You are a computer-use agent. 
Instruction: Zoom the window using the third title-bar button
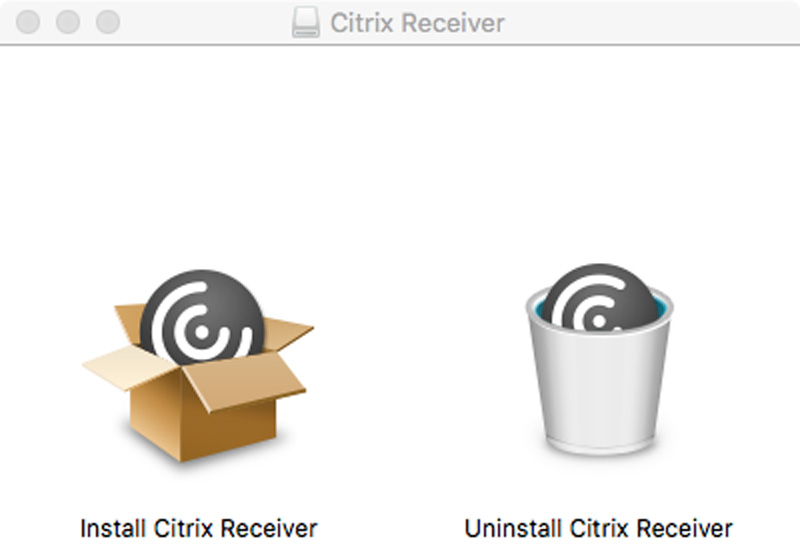(108, 22)
